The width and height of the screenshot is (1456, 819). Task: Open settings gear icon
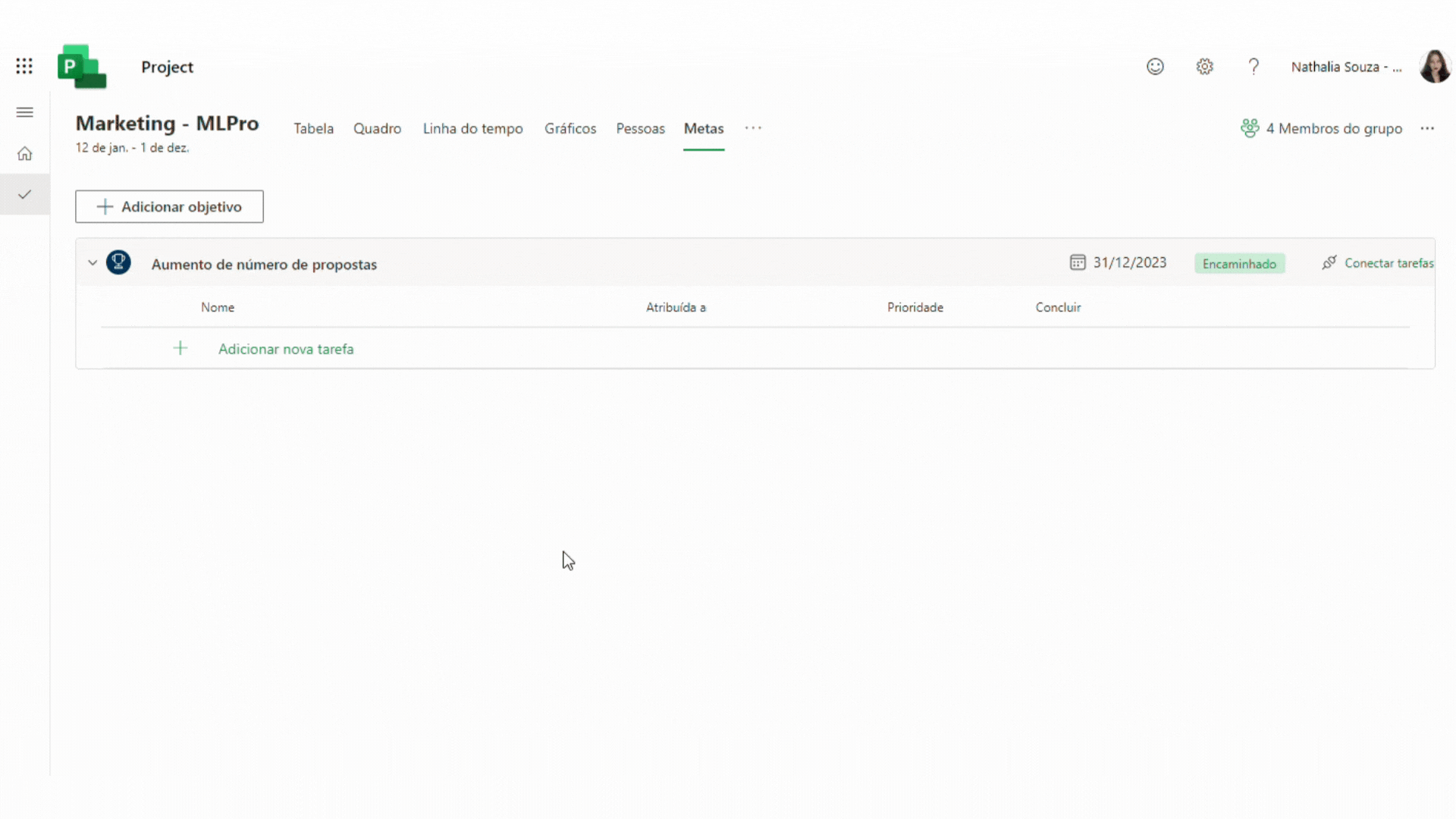1204,67
